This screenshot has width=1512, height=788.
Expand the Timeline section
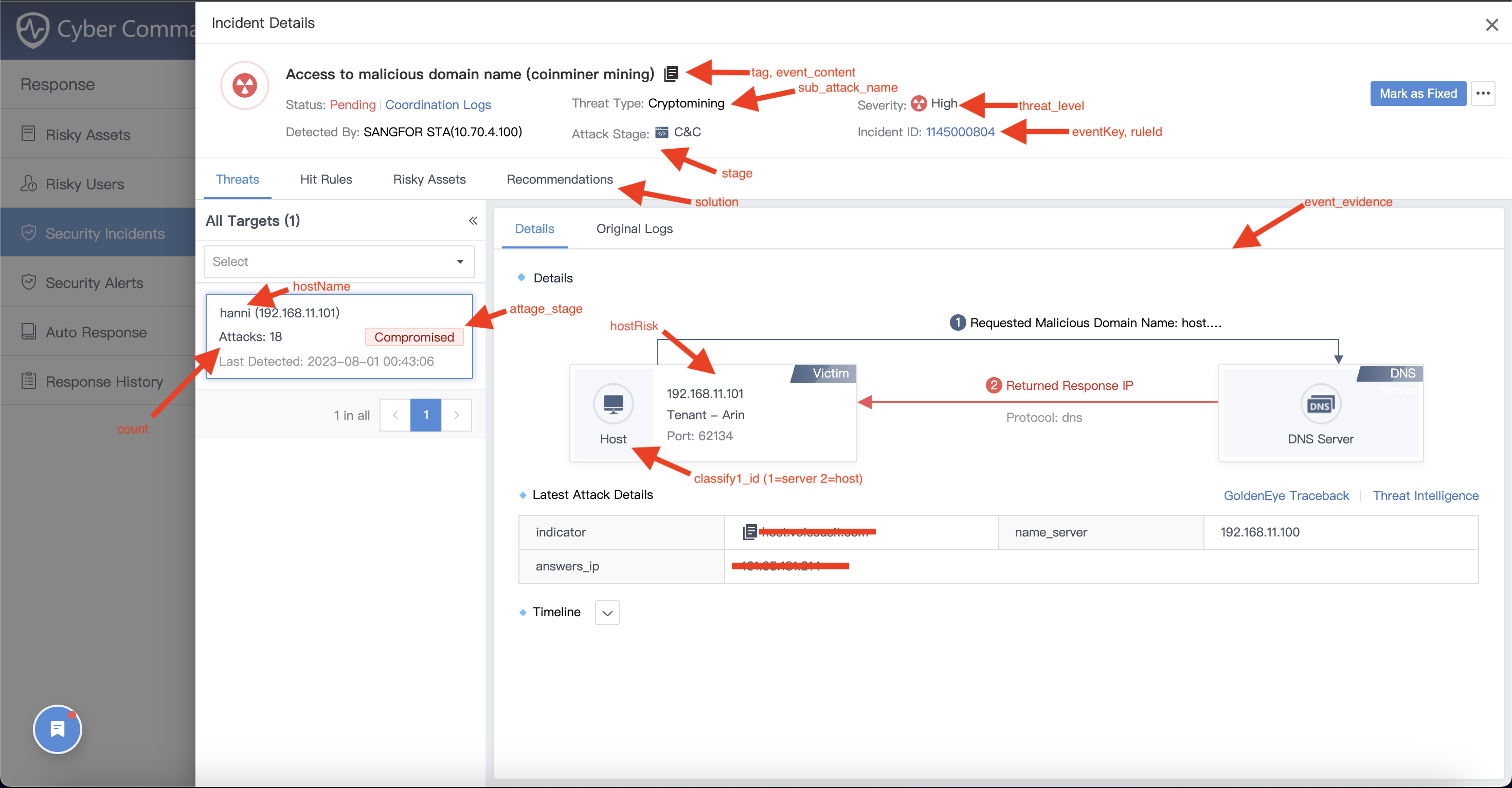pyautogui.click(x=607, y=613)
